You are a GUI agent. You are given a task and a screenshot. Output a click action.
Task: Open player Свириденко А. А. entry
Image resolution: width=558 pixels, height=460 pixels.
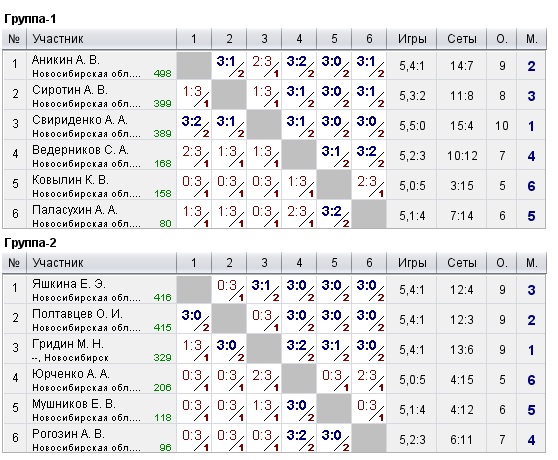[80, 120]
